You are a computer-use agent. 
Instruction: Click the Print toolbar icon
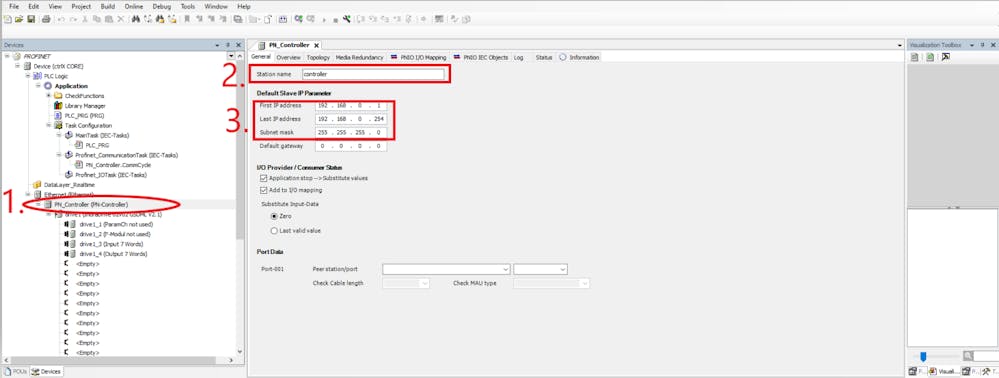47,19
